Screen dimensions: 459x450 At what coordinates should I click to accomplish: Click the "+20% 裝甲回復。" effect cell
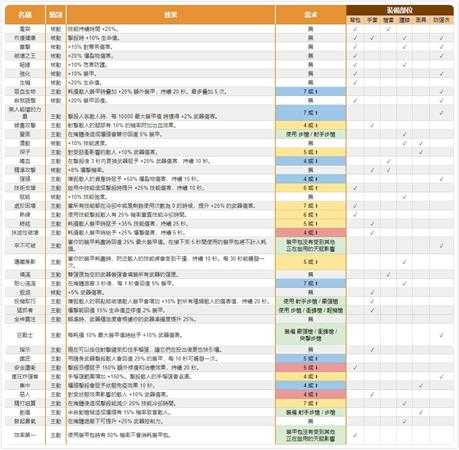tap(171, 100)
